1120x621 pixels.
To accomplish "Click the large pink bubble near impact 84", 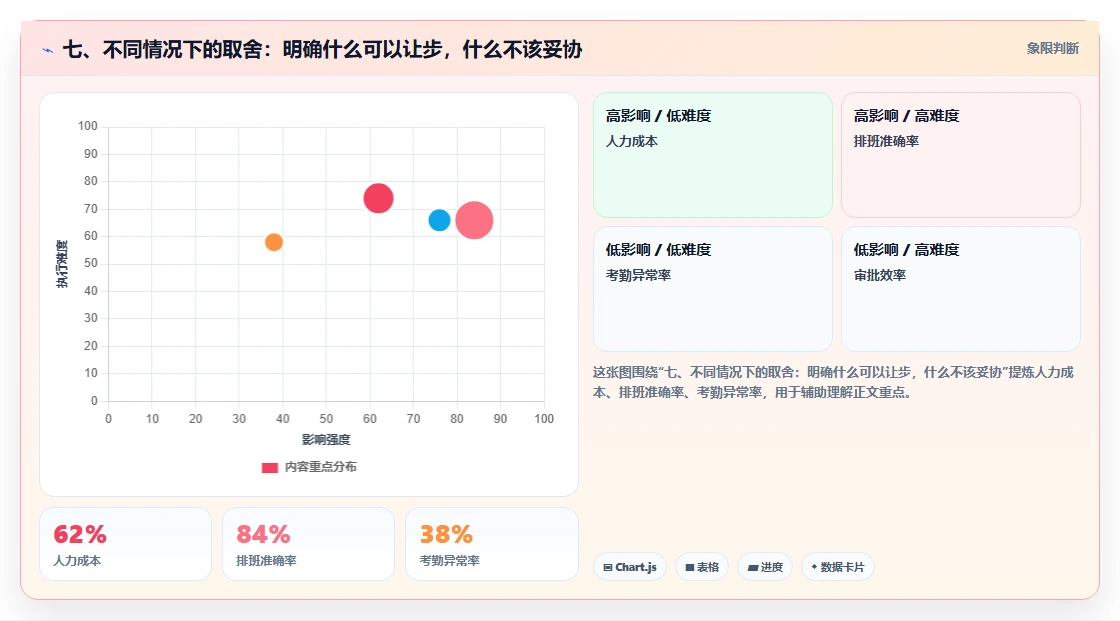I will pyautogui.click(x=474, y=220).
